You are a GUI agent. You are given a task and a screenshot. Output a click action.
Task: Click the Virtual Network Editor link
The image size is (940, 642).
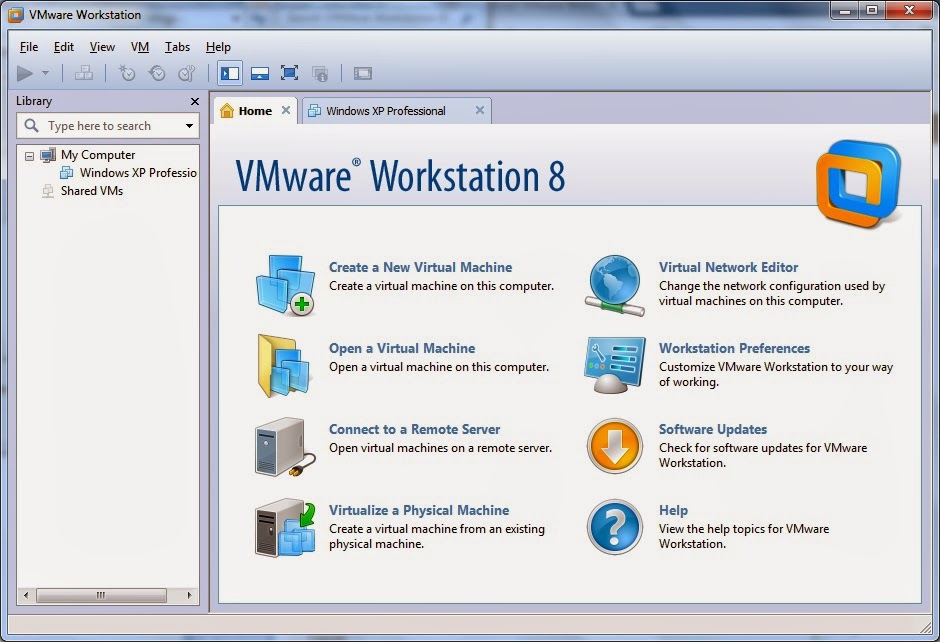pos(728,267)
